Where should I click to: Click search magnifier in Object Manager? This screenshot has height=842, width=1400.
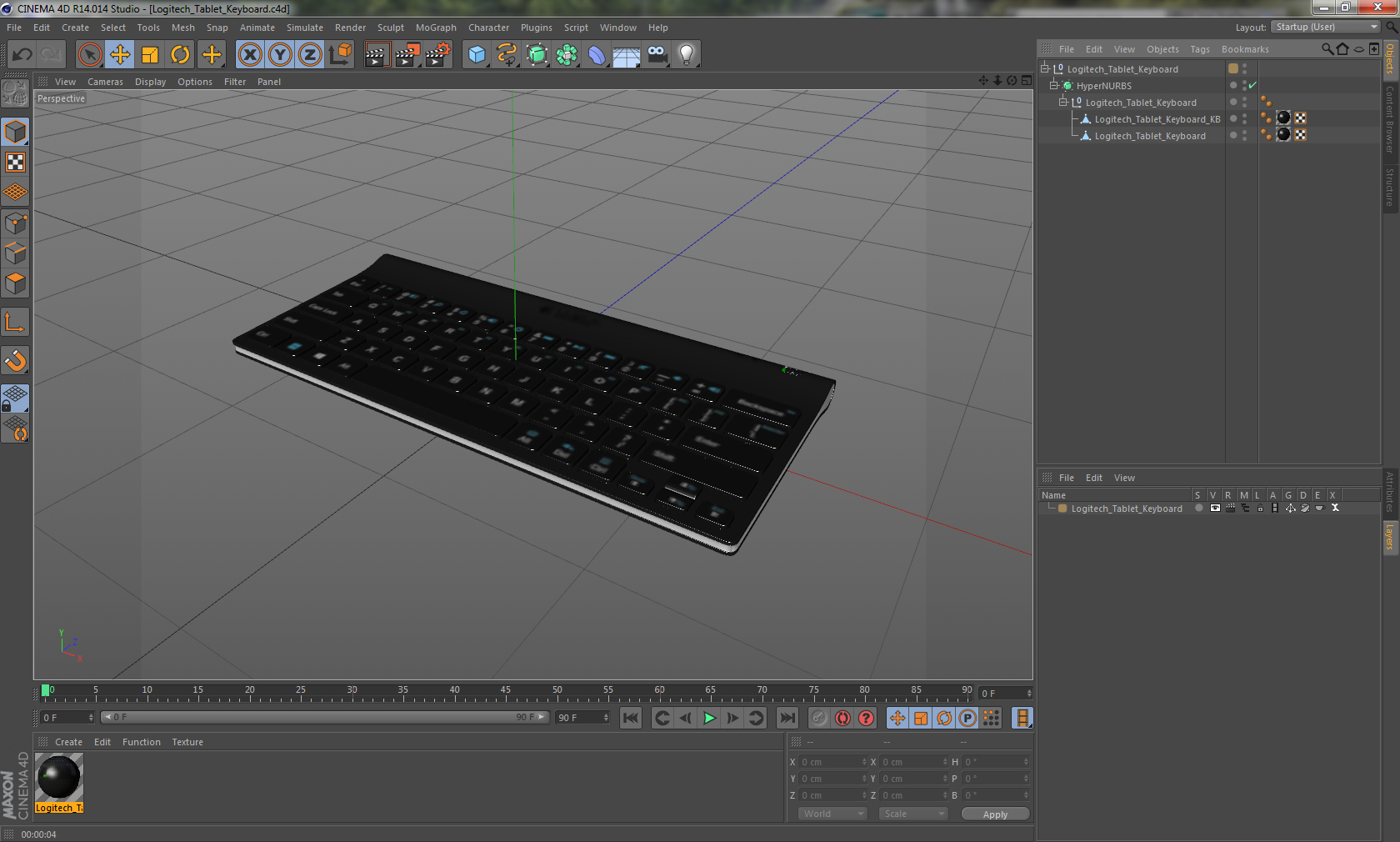coord(1327,49)
